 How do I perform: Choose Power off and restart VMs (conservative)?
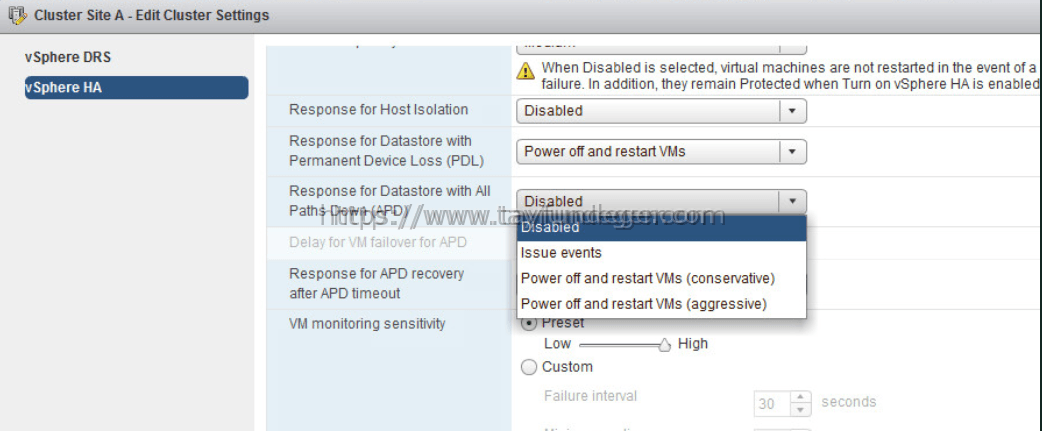click(661, 278)
